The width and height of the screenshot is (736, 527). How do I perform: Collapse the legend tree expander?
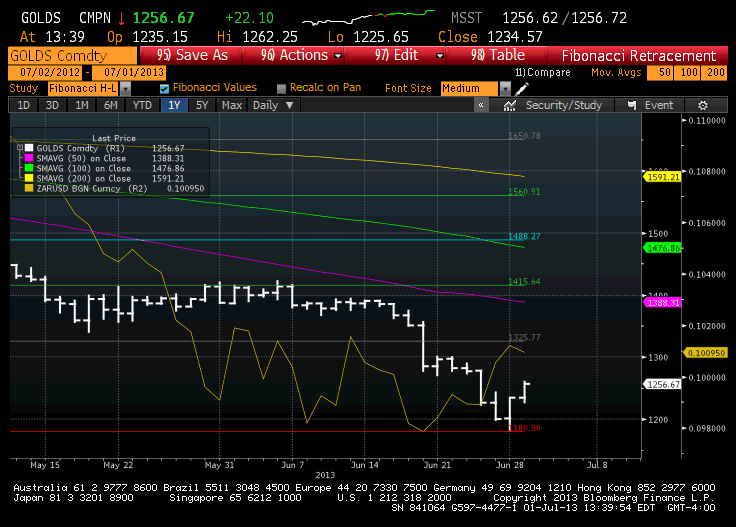(20, 148)
